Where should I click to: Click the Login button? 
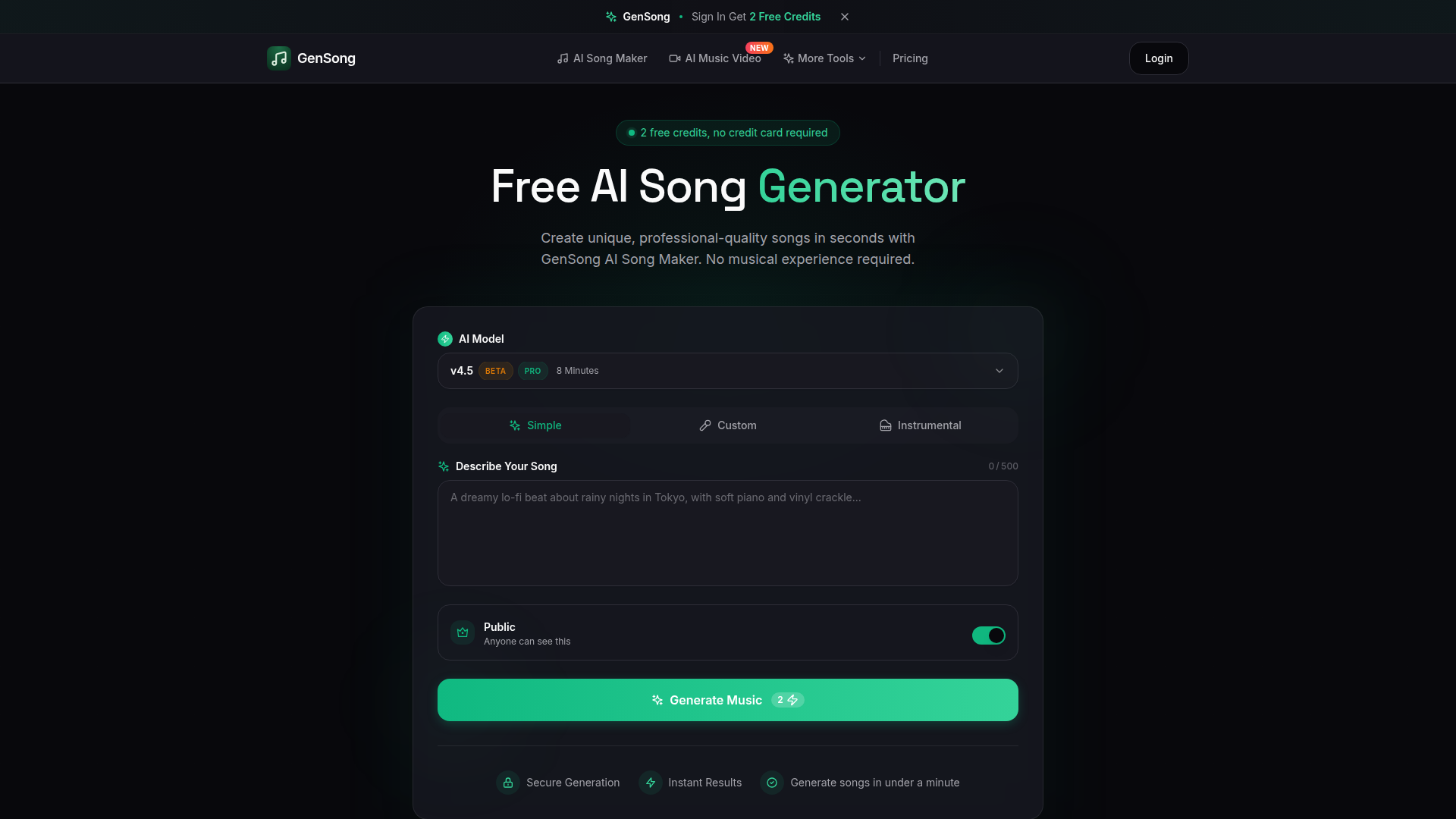point(1159,58)
